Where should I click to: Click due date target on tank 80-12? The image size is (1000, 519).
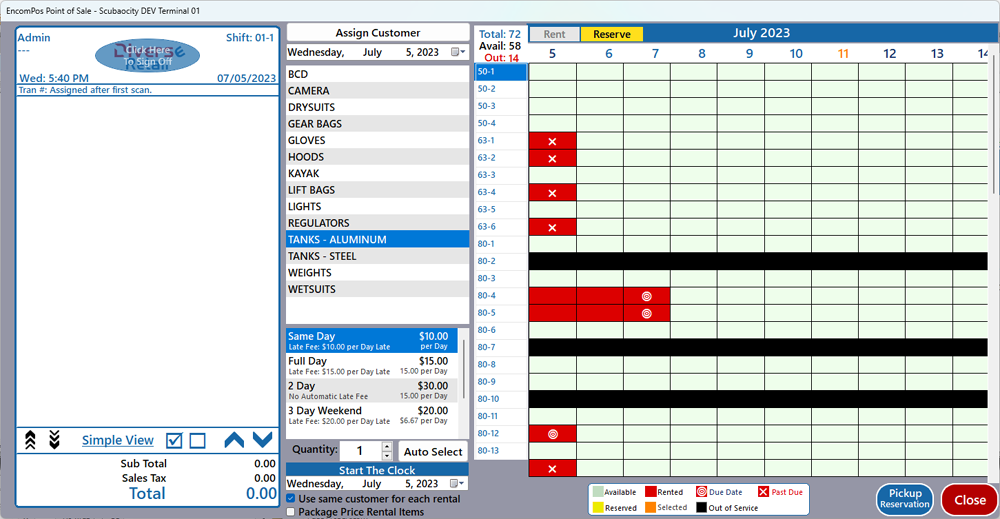[552, 434]
